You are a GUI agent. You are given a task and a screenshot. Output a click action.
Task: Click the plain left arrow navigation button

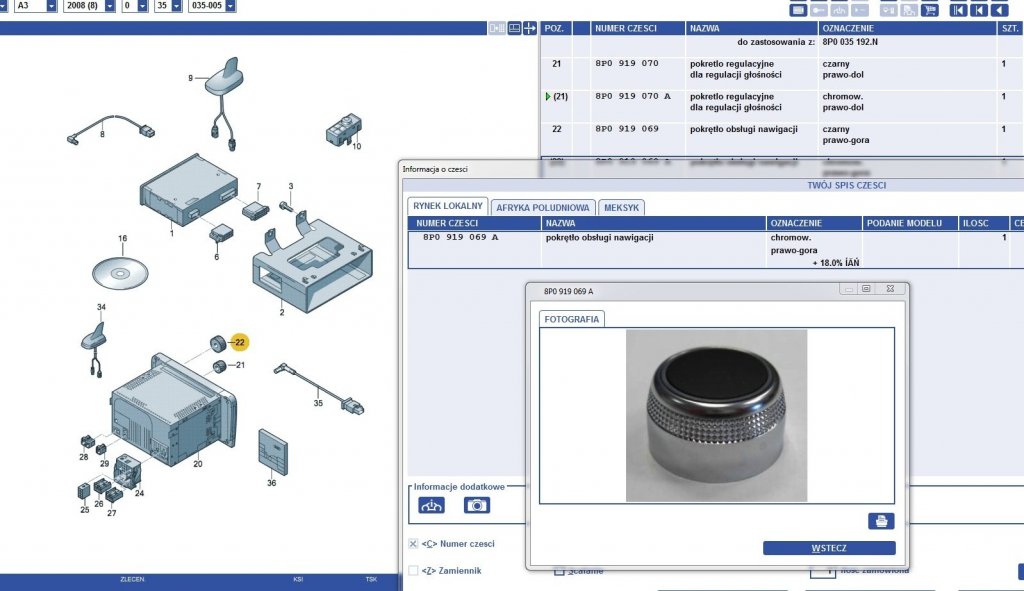[x=999, y=9]
